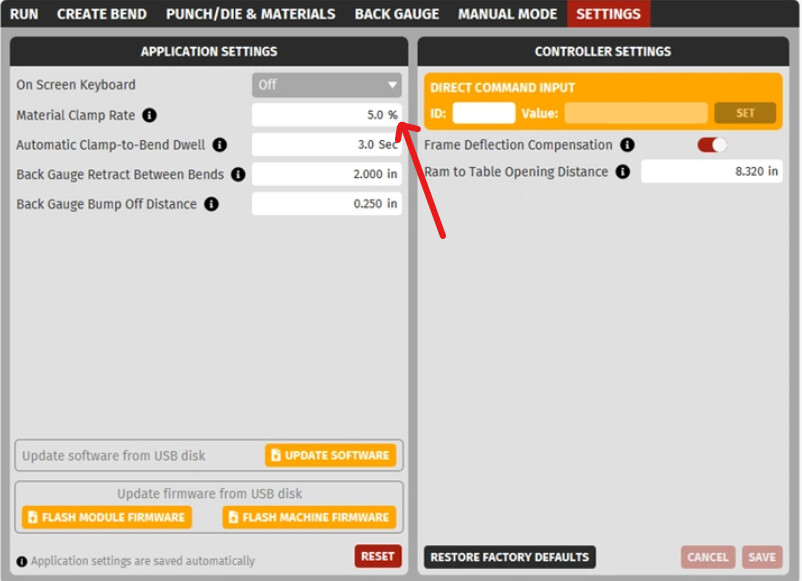
Task: Toggle Frame Deflection Compensation switch
Action: click(x=712, y=145)
